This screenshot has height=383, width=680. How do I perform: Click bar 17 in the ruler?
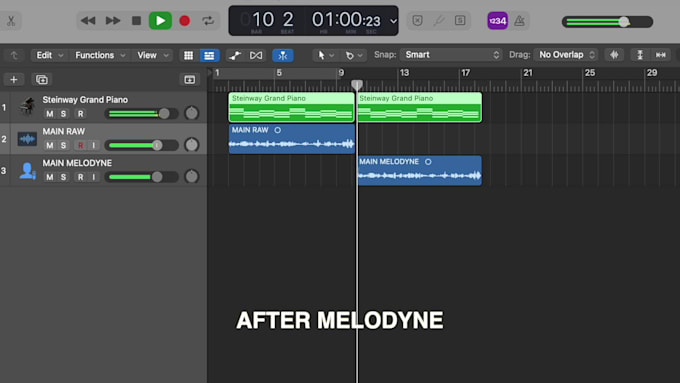coord(465,73)
